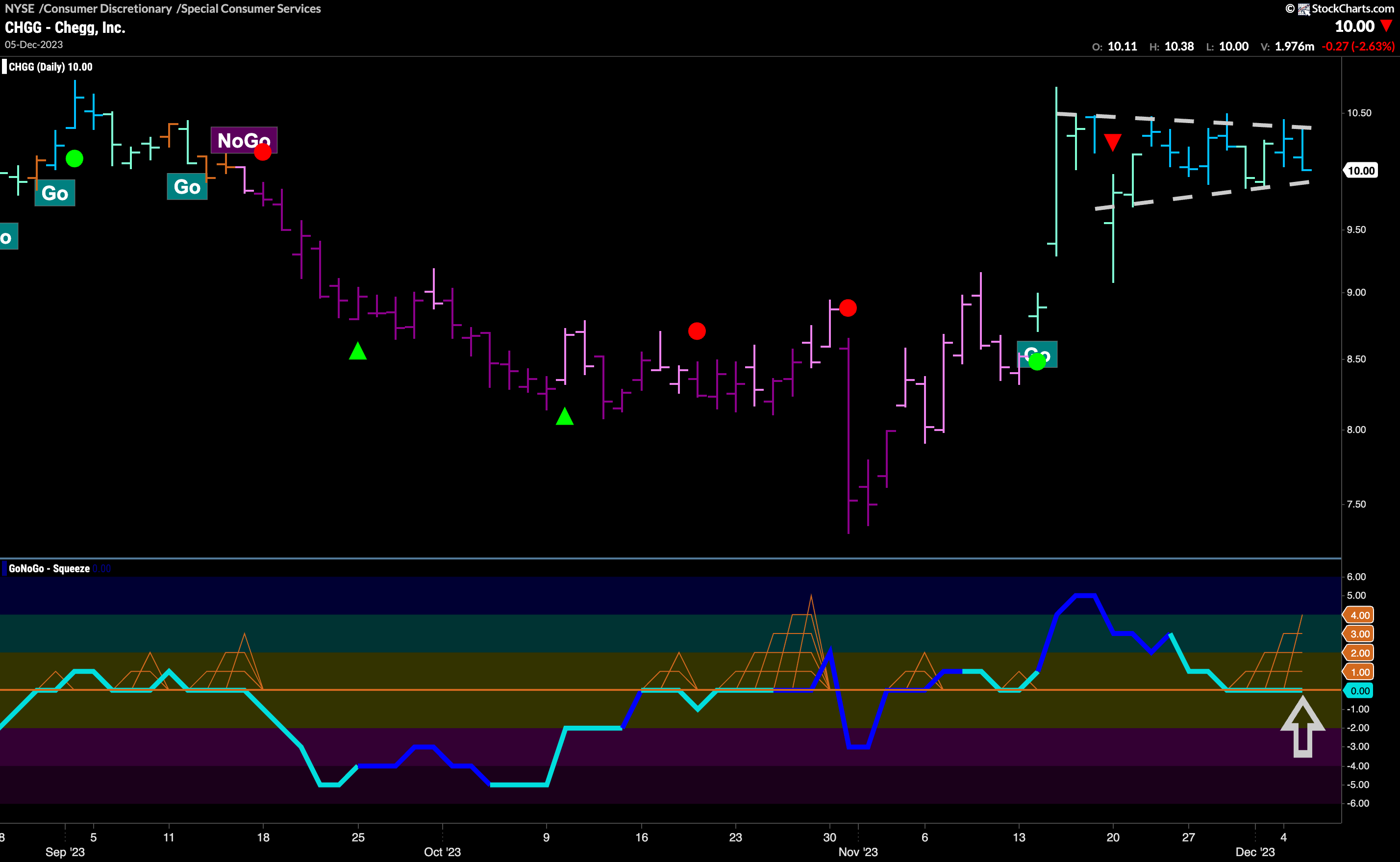Click the green up-triangle near Sep 25
This screenshot has width=1400, height=862.
coord(358,351)
